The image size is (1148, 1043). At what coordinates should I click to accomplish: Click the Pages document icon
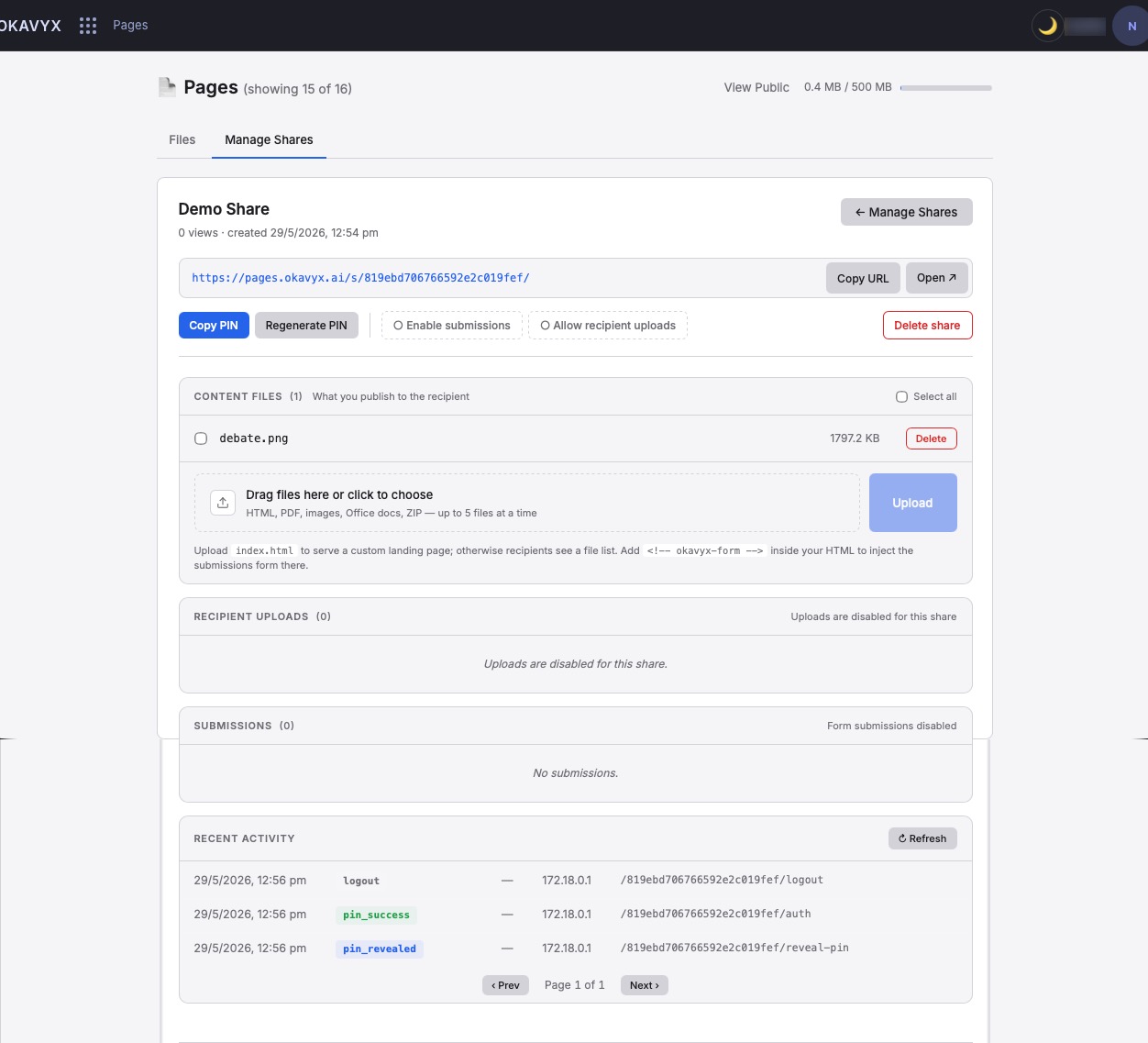[x=167, y=87]
